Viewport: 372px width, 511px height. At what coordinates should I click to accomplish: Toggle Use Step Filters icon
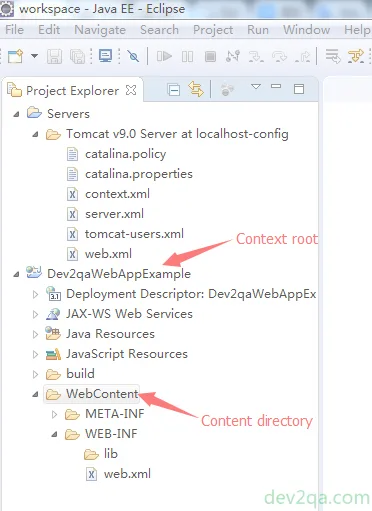click(x=356, y=56)
